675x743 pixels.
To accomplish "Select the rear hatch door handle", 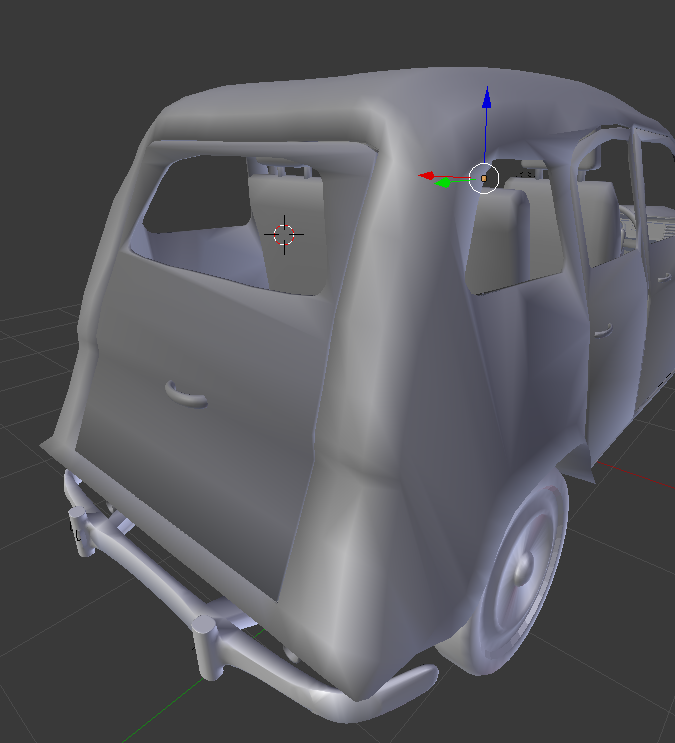I will 186,396.
